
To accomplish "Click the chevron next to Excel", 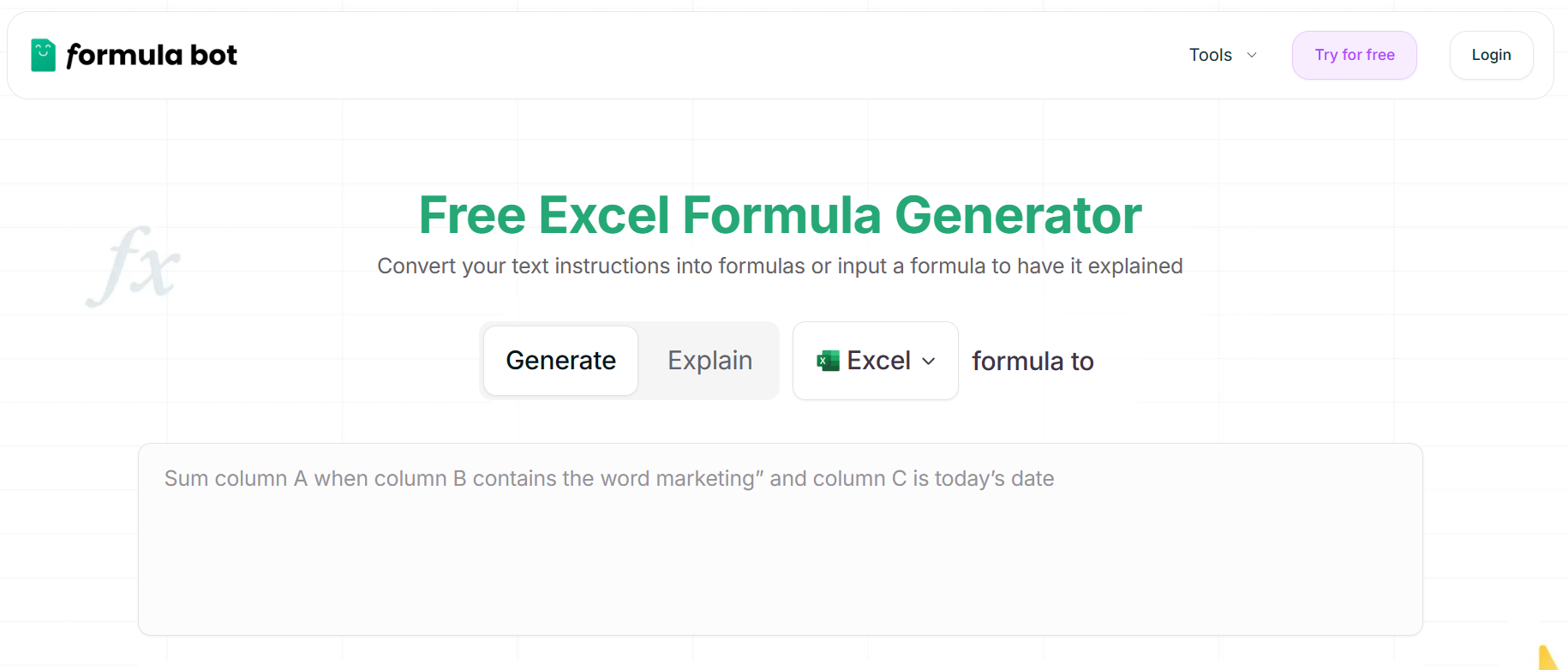I will click(x=929, y=362).
